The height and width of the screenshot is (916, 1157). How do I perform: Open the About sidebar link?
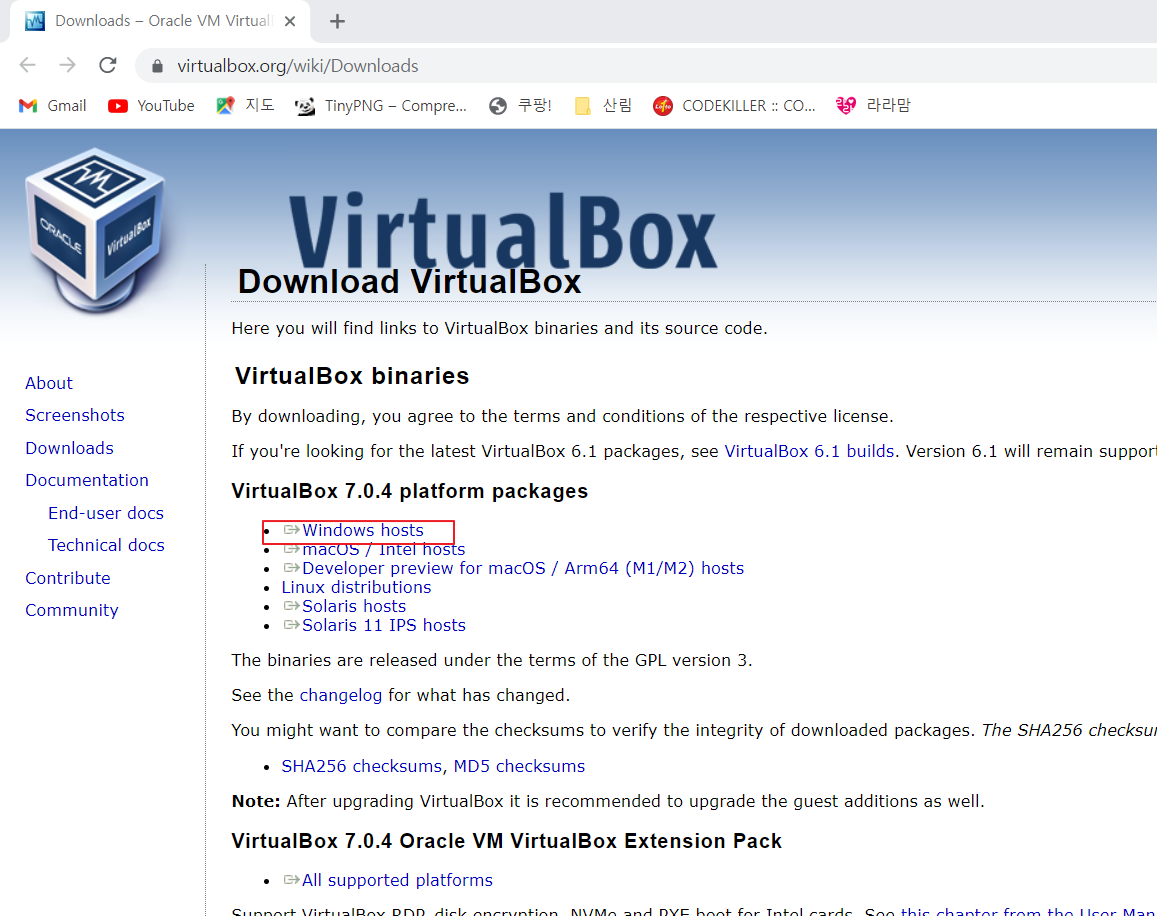point(49,383)
